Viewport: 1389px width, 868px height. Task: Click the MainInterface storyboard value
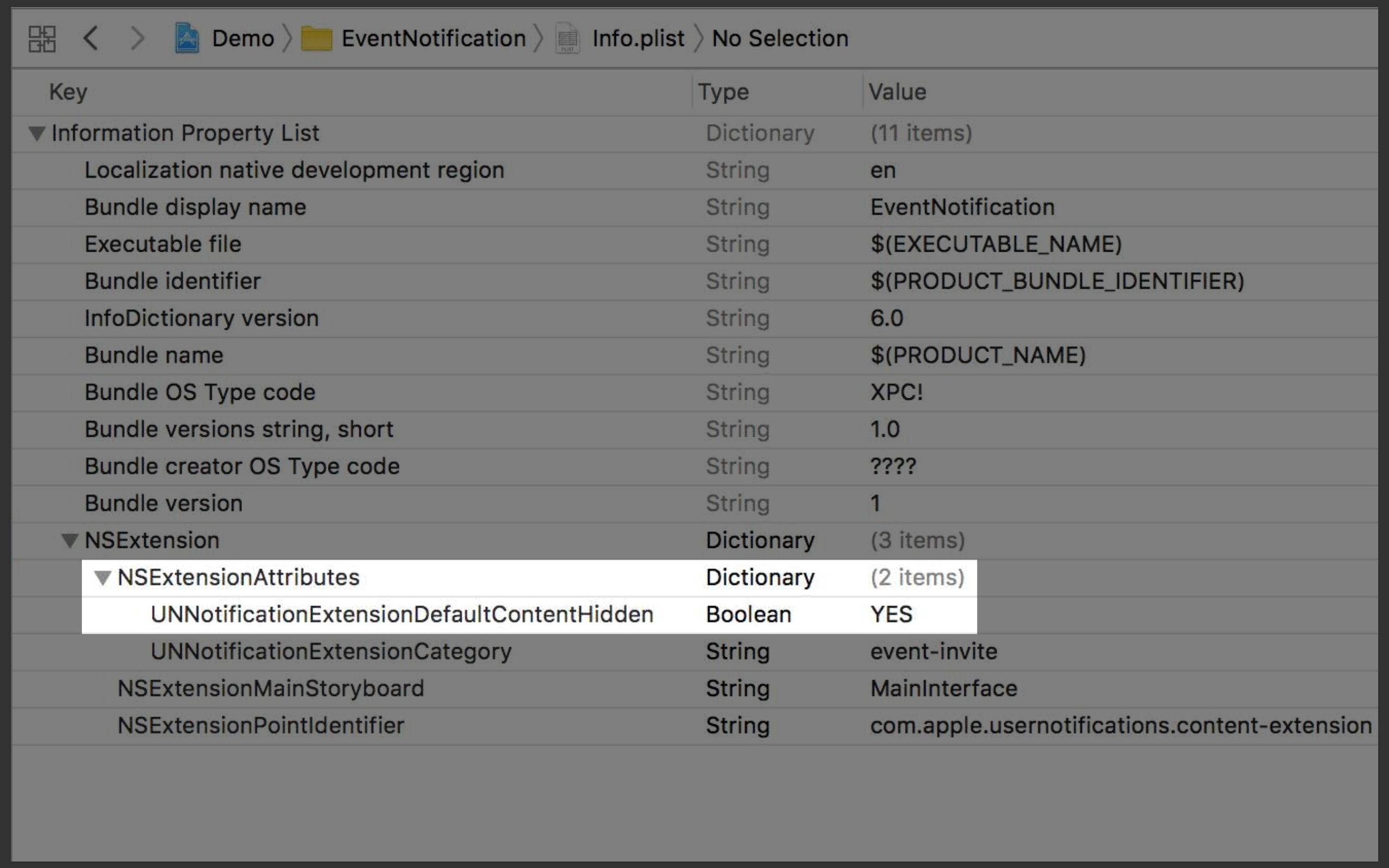(x=943, y=688)
